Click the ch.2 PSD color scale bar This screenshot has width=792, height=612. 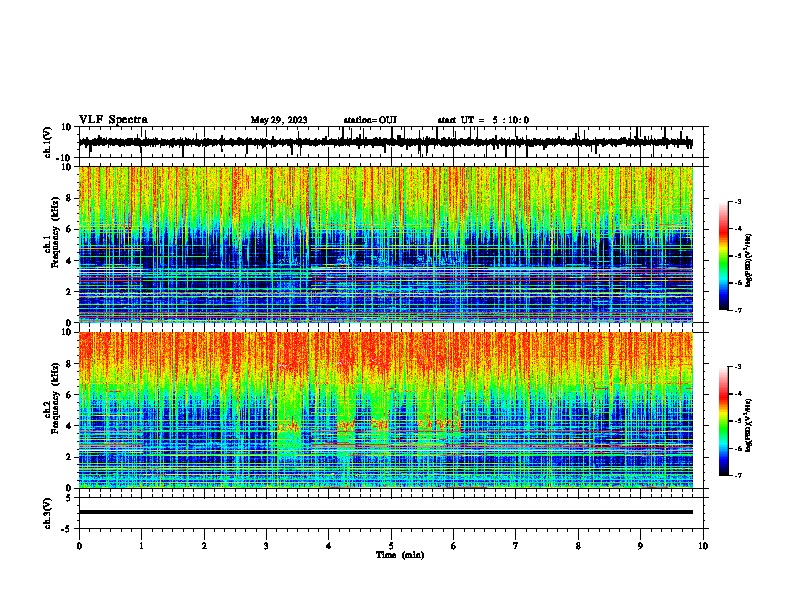coord(724,421)
